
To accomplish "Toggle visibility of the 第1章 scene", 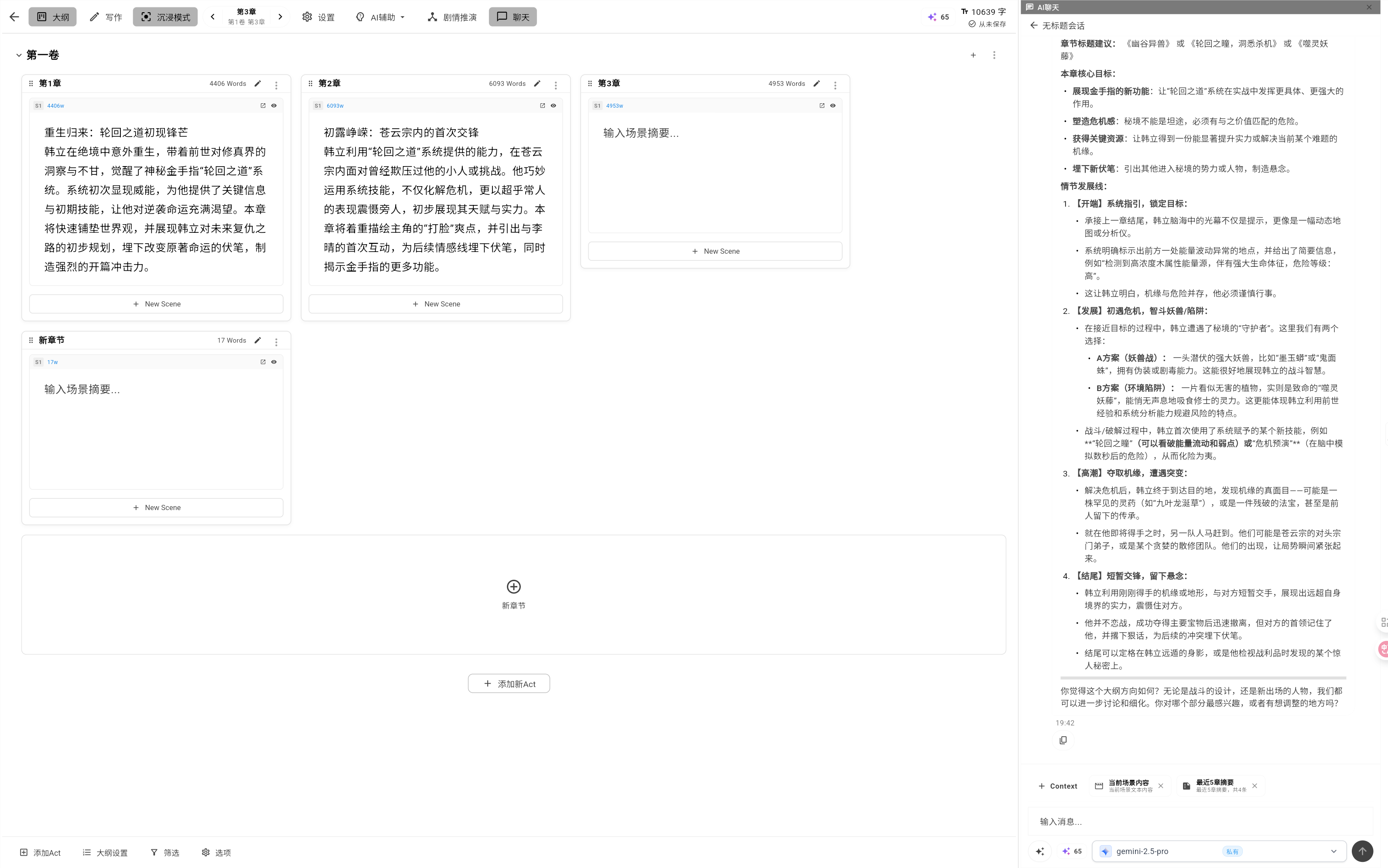I will point(274,106).
